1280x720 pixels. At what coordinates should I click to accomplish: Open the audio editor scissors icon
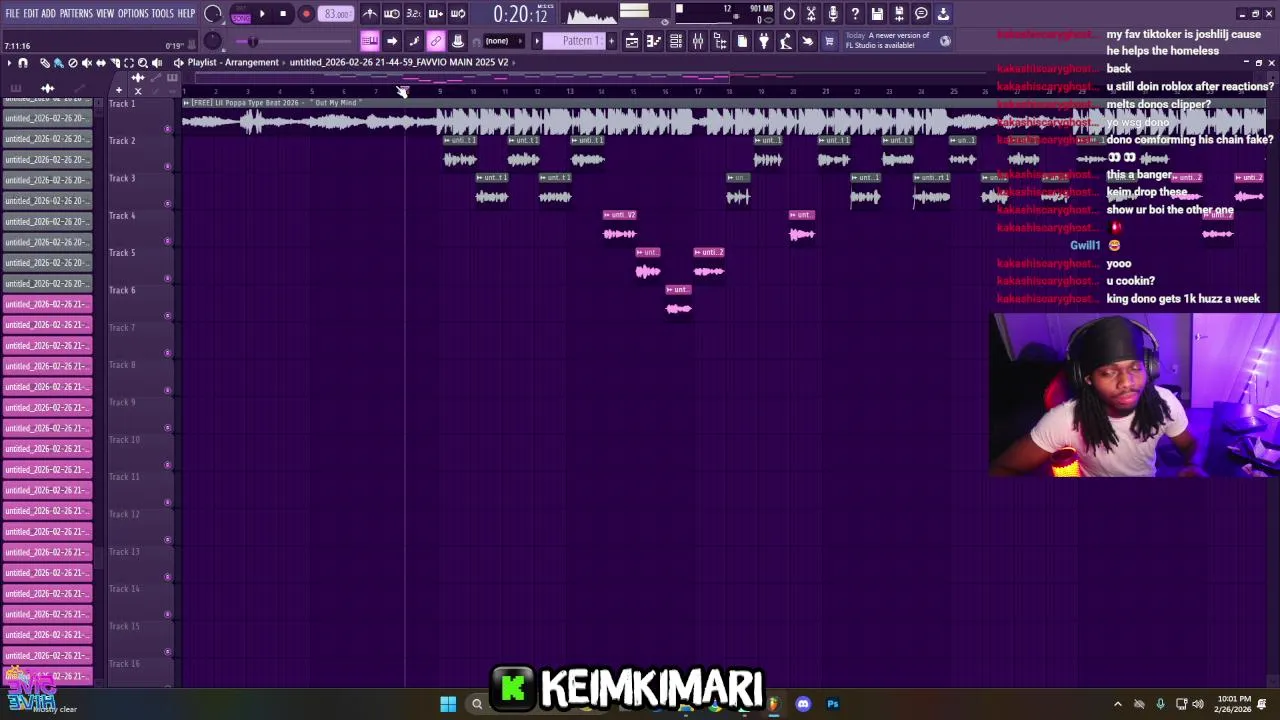pos(811,14)
